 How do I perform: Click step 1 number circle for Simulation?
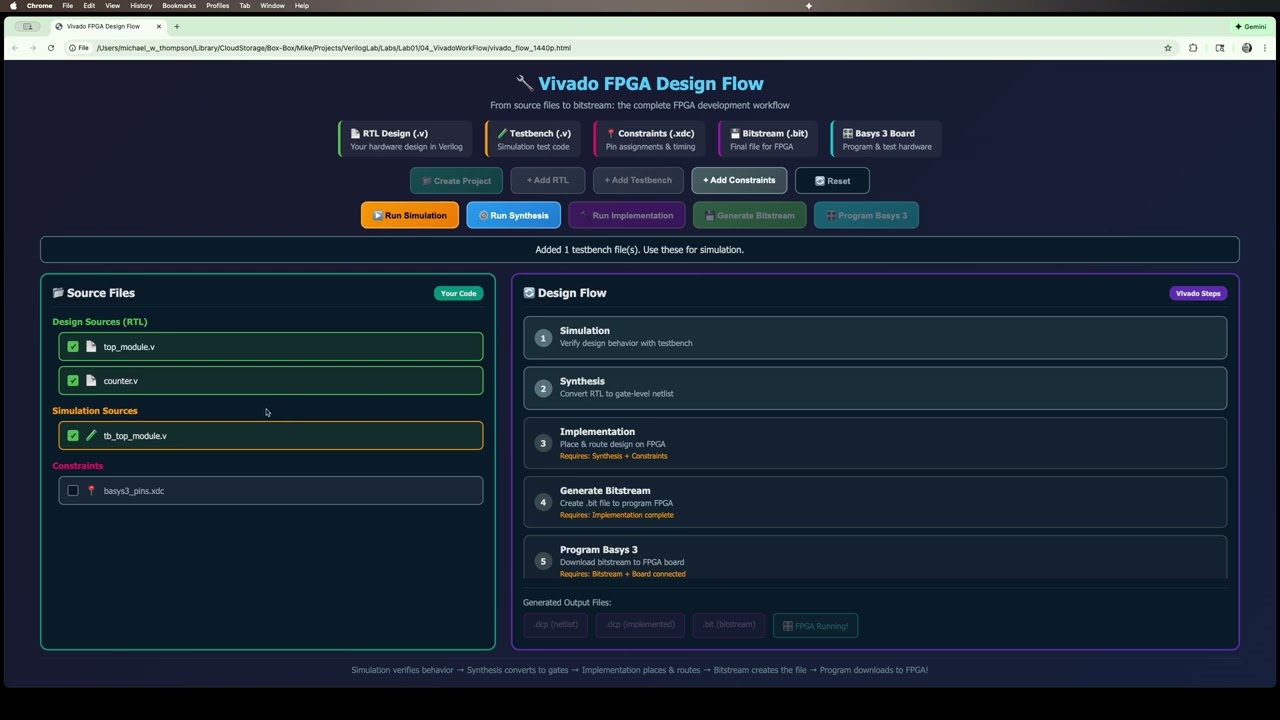coord(543,338)
